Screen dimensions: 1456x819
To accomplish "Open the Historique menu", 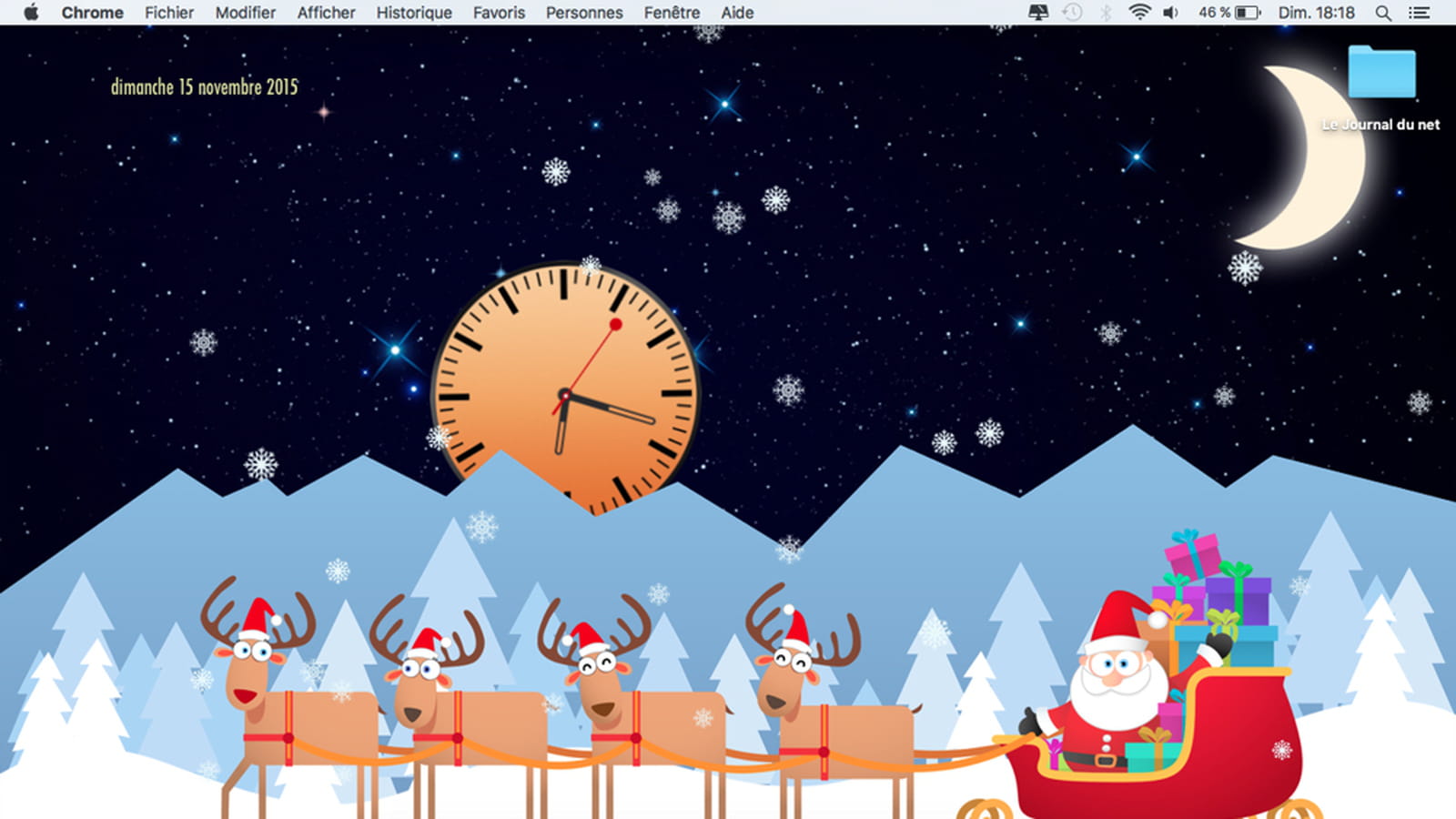I will 414,13.
